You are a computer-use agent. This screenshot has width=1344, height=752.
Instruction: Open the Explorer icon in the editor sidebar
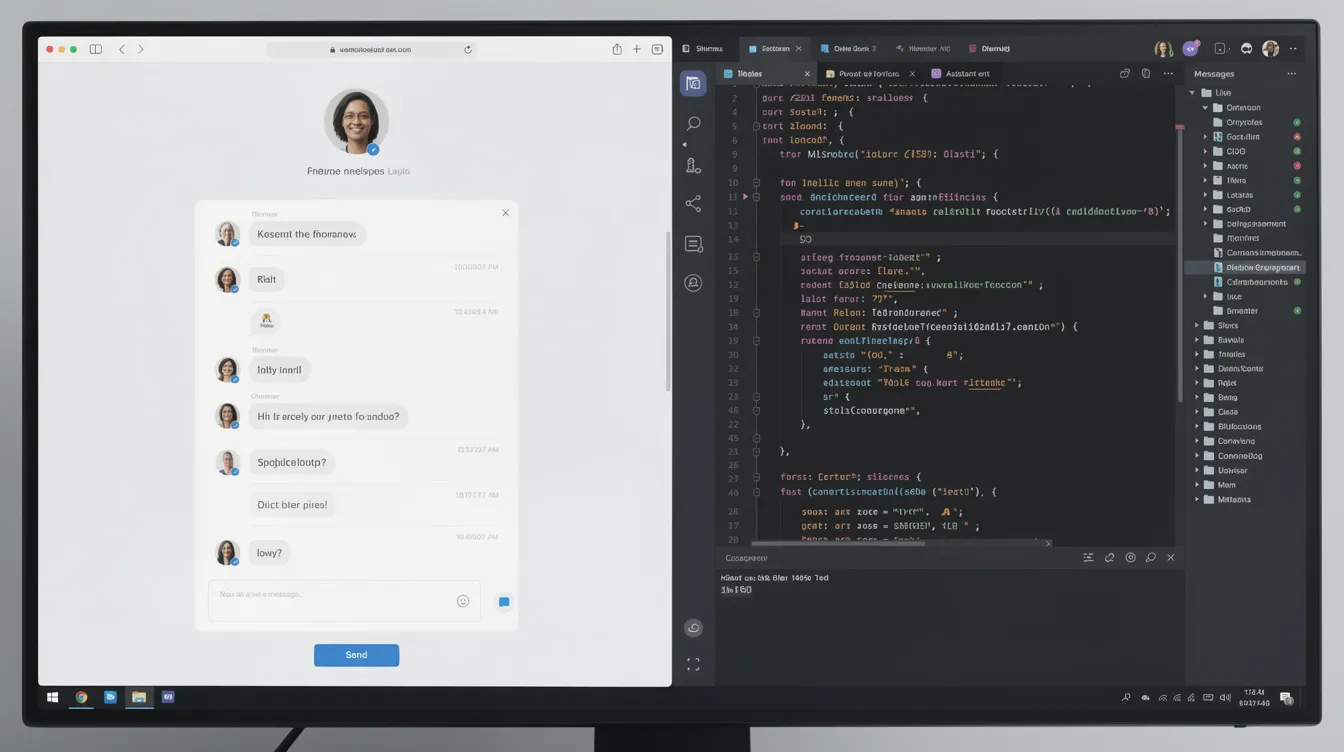(x=693, y=84)
